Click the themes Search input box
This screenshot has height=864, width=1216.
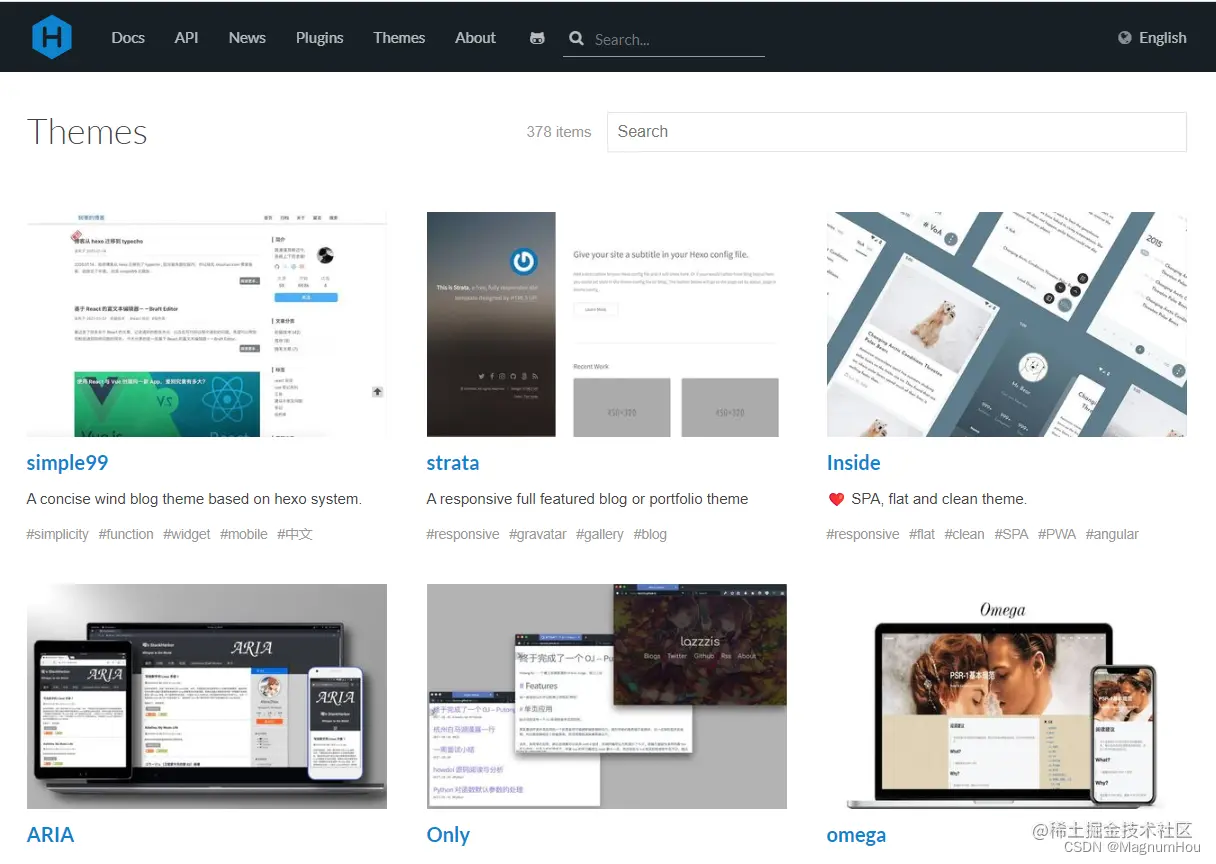pyautogui.click(x=896, y=132)
